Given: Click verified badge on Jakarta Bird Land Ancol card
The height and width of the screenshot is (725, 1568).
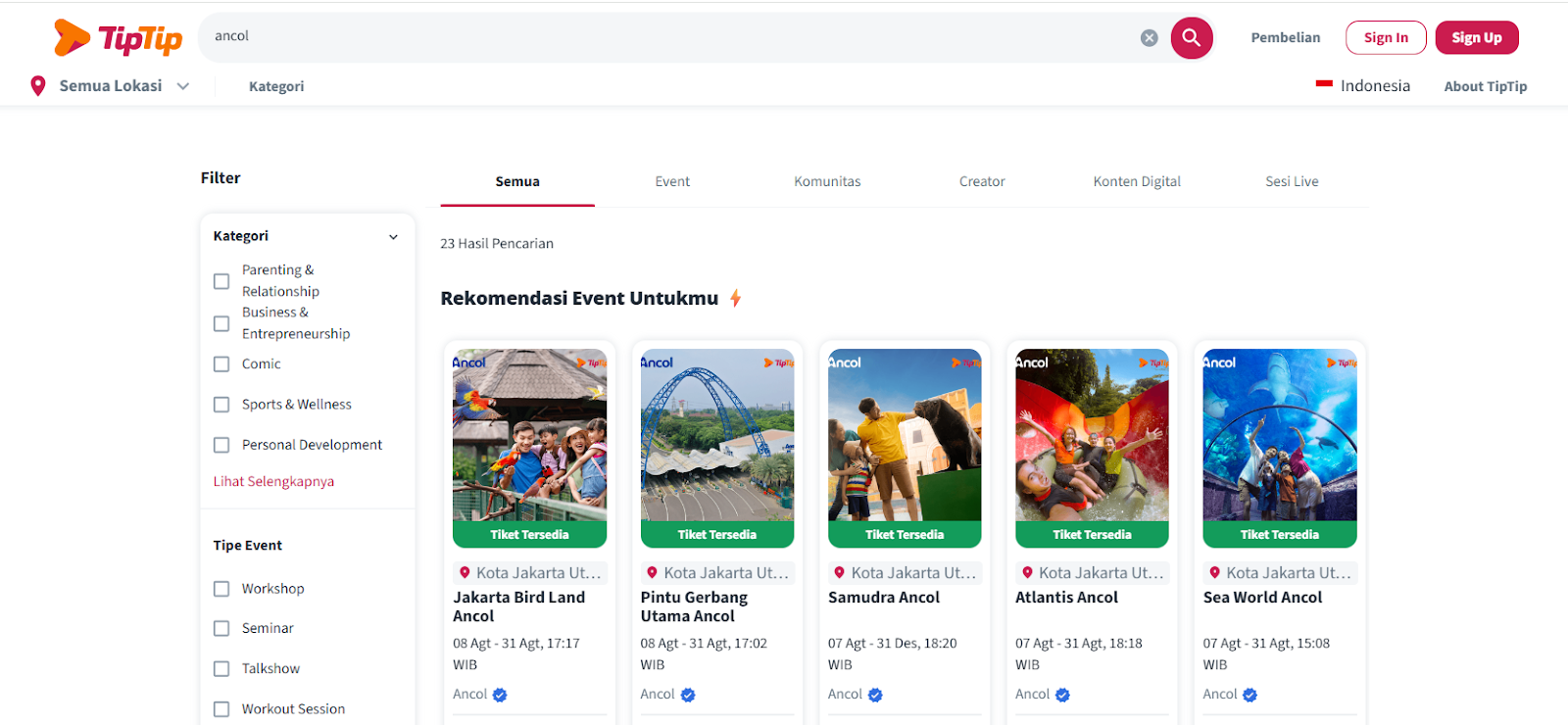Looking at the screenshot, I should point(500,695).
